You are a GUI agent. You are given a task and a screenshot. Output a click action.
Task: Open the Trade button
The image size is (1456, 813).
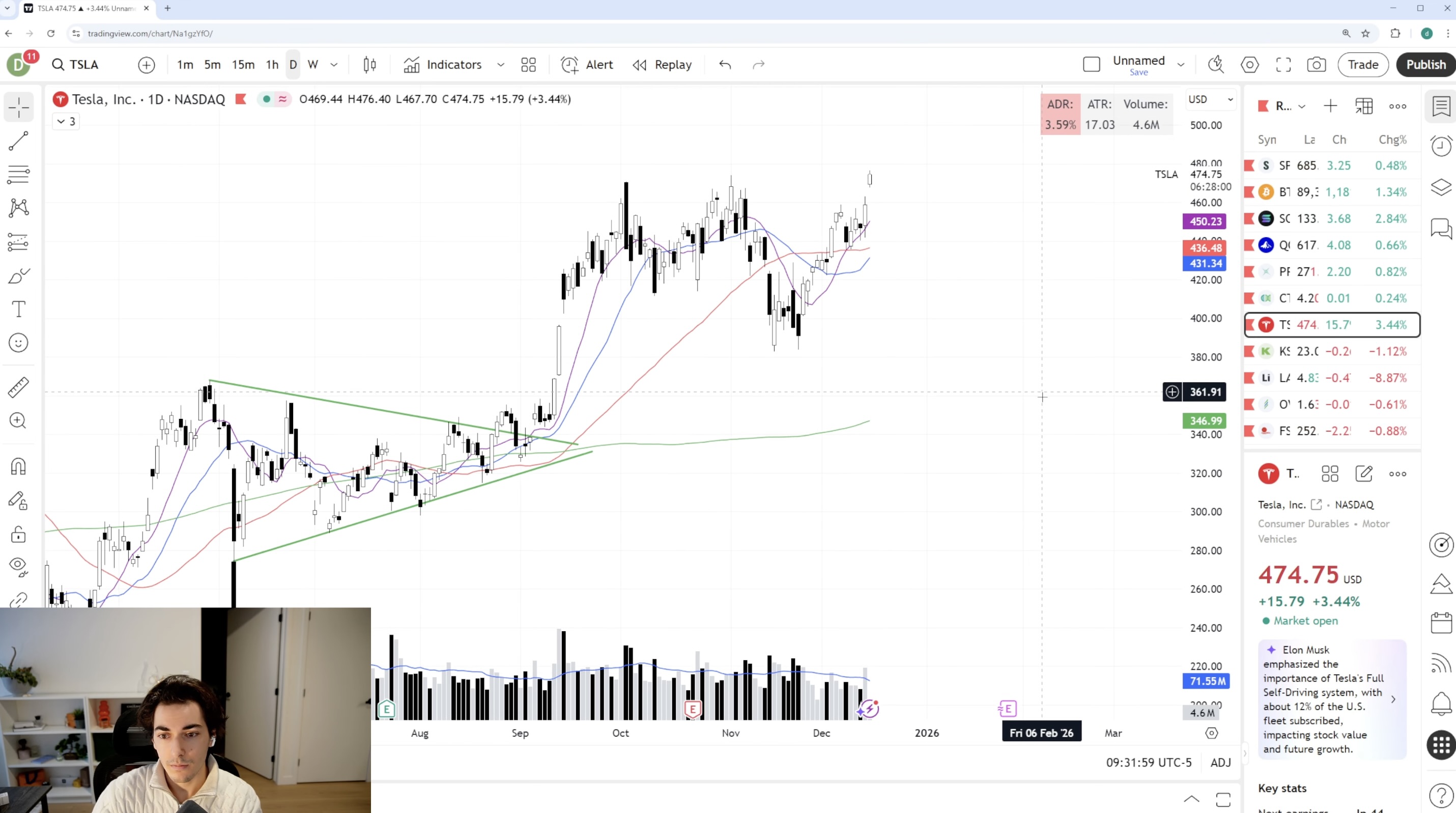coord(1363,65)
